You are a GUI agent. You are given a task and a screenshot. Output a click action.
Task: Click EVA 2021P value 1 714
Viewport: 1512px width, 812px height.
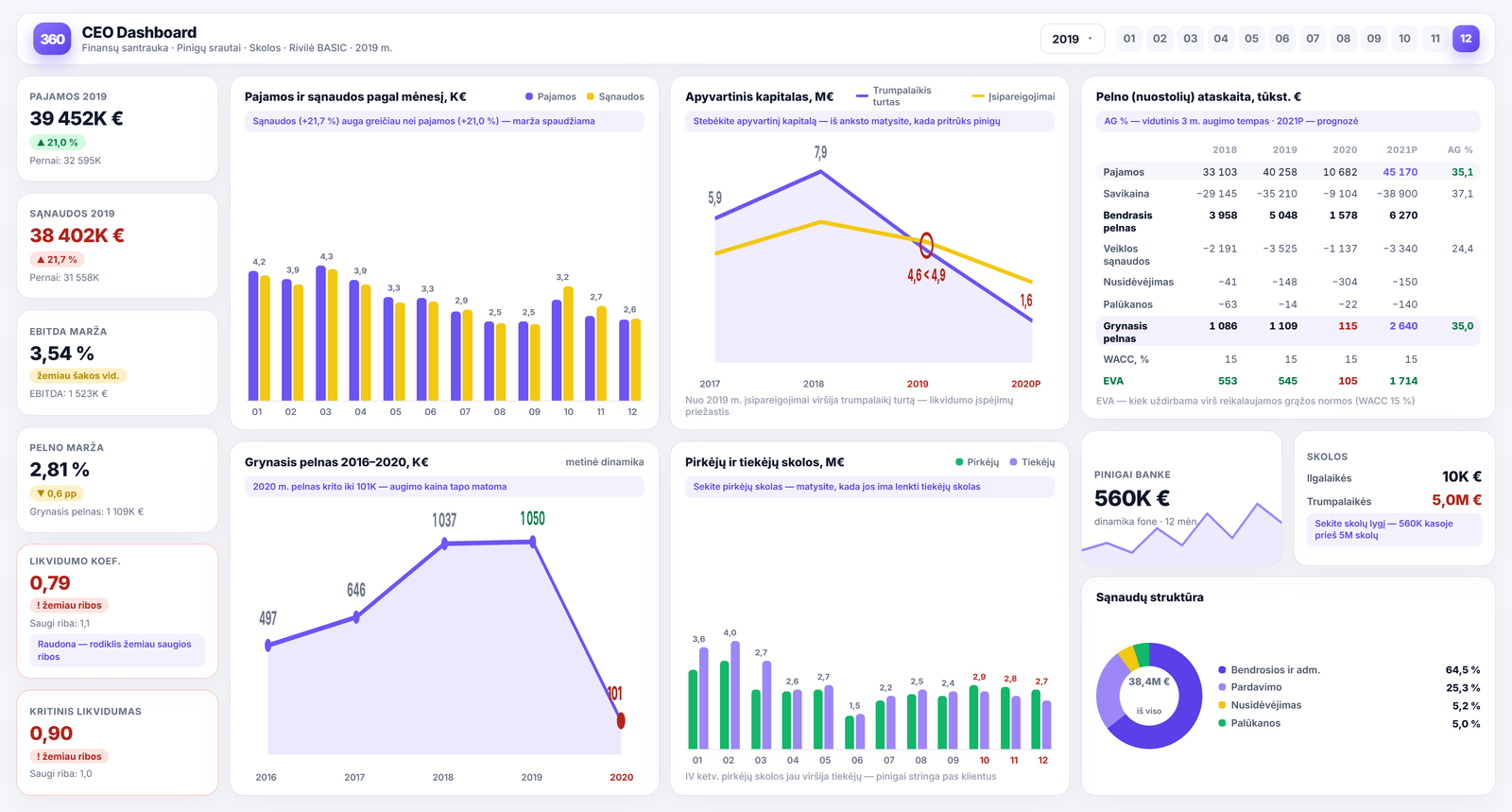pos(1403,381)
